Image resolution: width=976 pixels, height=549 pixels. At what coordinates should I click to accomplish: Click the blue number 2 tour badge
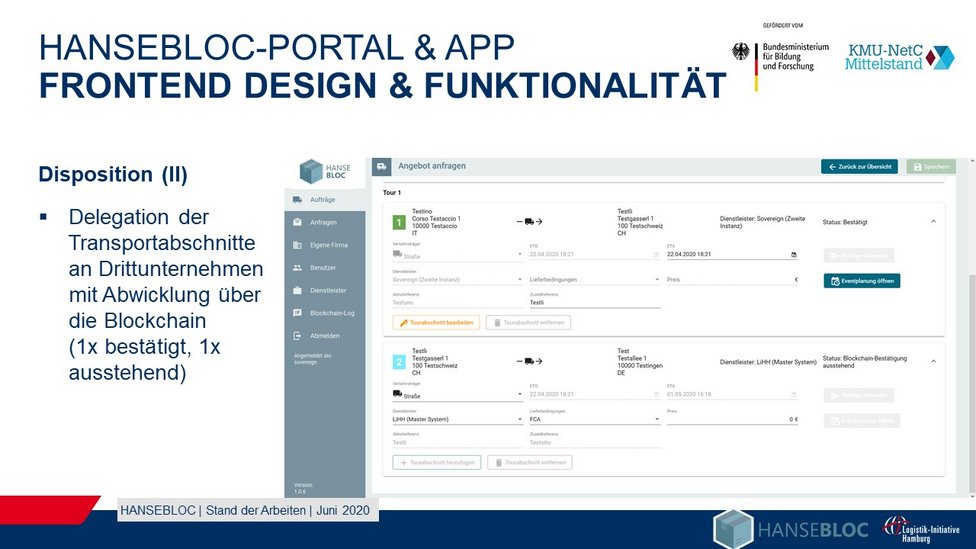point(399,362)
